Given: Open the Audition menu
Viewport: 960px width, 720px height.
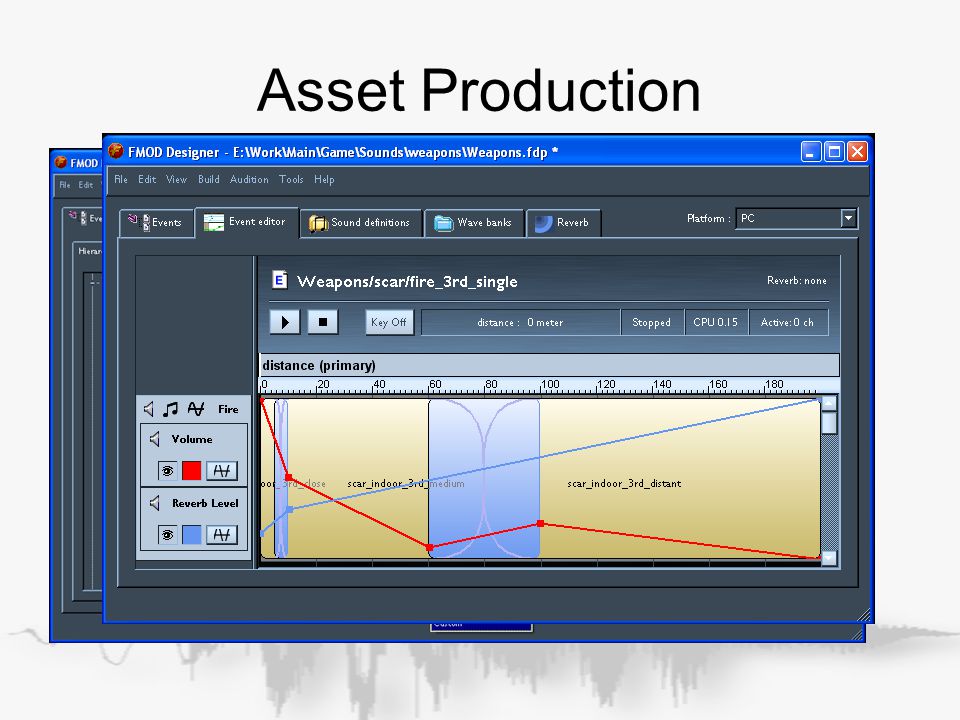Looking at the screenshot, I should pos(249,179).
